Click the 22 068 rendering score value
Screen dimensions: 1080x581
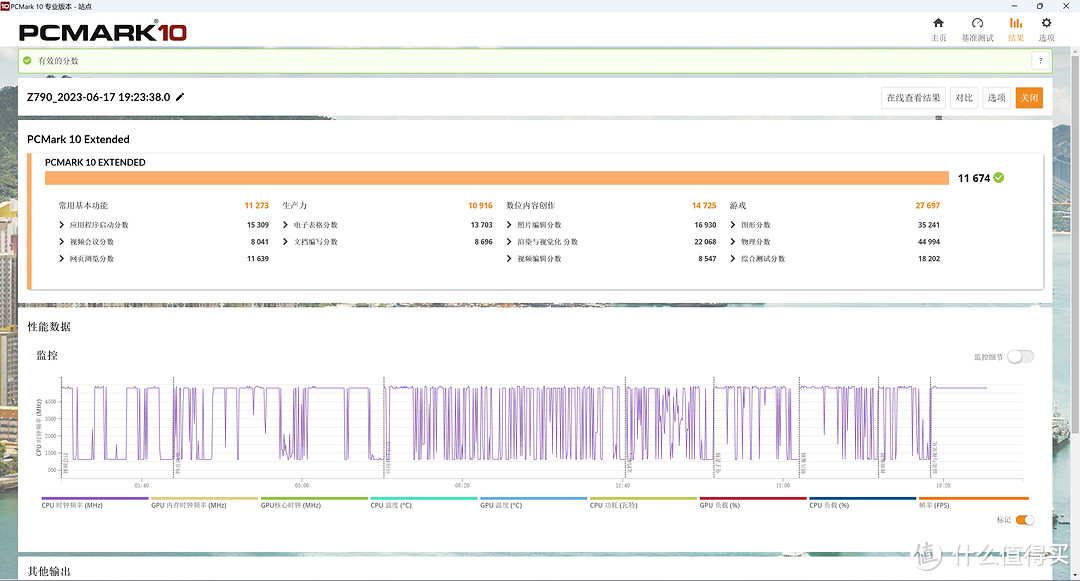tap(705, 242)
